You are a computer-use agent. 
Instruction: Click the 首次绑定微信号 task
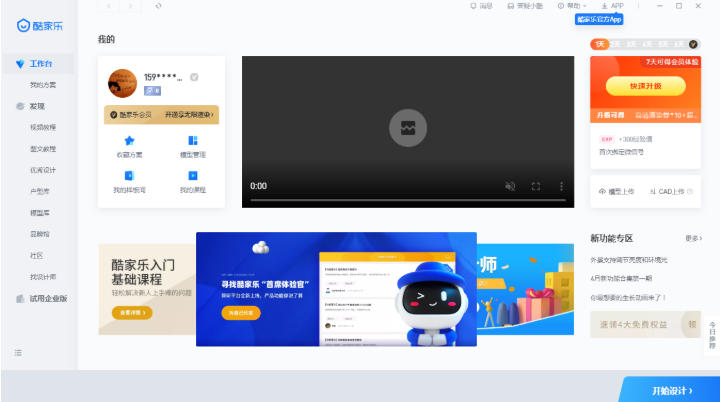pyautogui.click(x=622, y=152)
